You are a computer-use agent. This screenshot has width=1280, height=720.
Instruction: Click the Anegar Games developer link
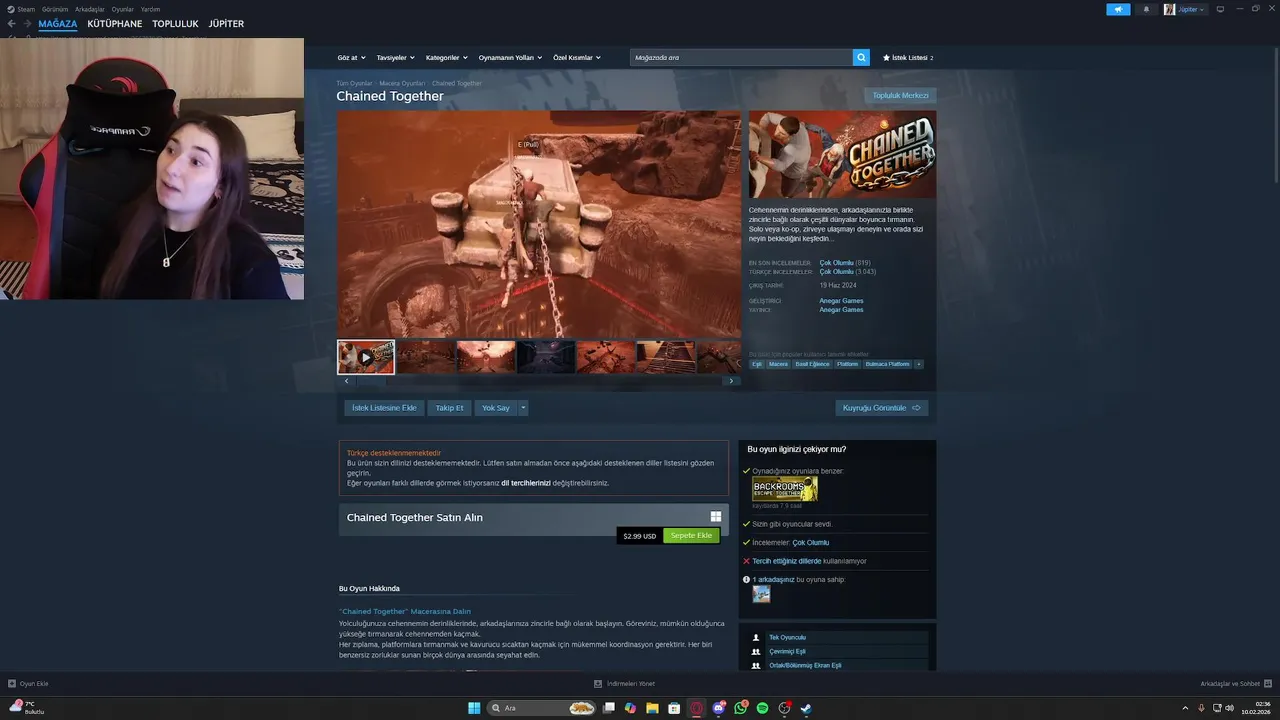tap(841, 301)
